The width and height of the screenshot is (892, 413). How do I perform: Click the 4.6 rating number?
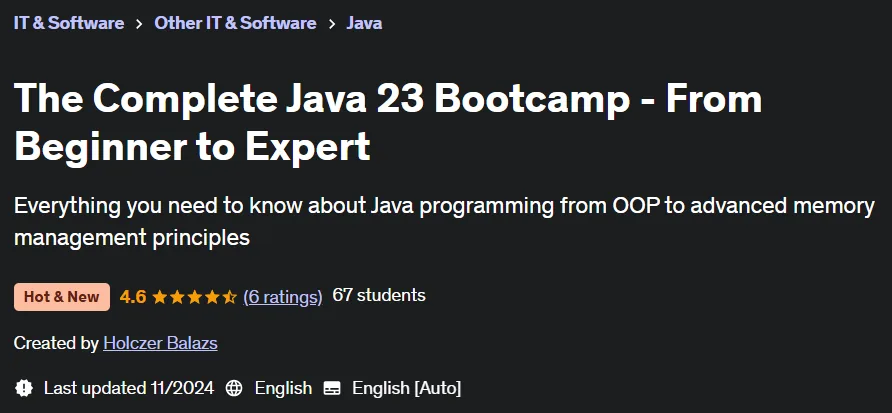coord(133,296)
